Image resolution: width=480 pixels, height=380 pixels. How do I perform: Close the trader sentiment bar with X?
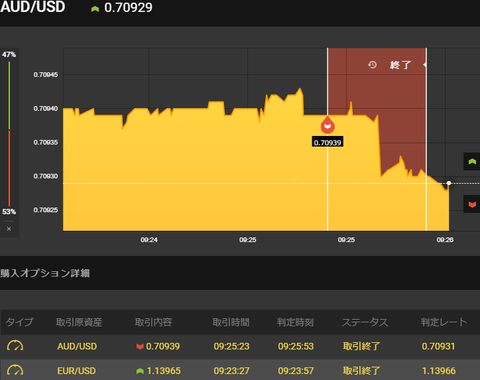click(x=9, y=229)
